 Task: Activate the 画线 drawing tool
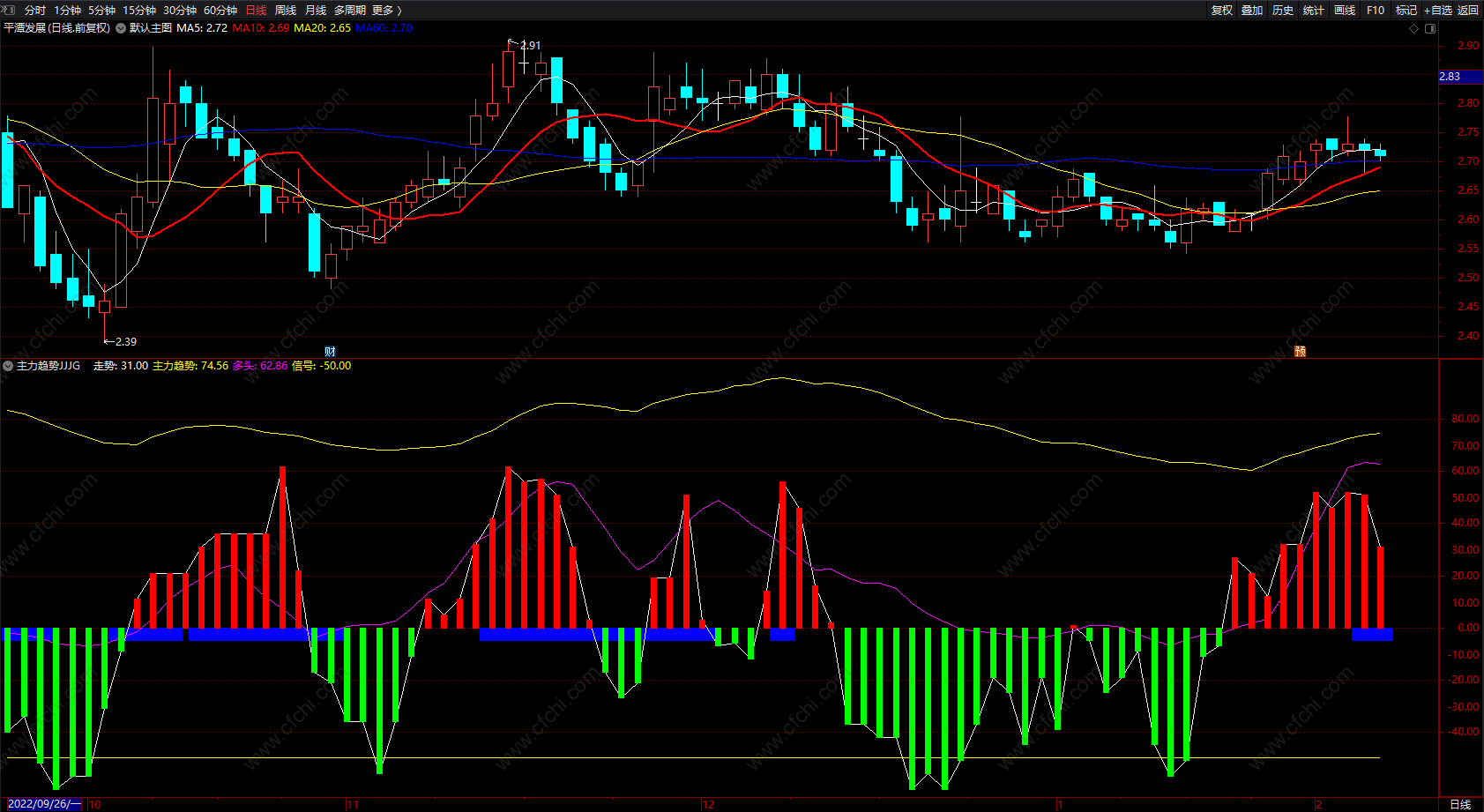[1345, 11]
